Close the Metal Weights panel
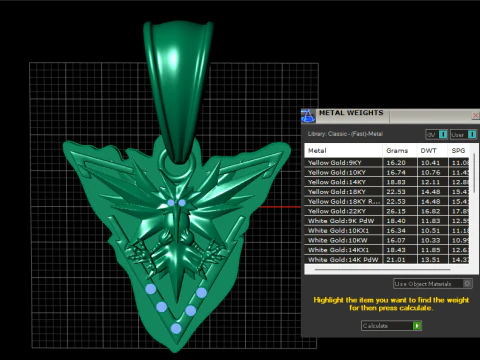480x360 pixels. [x=475, y=115]
